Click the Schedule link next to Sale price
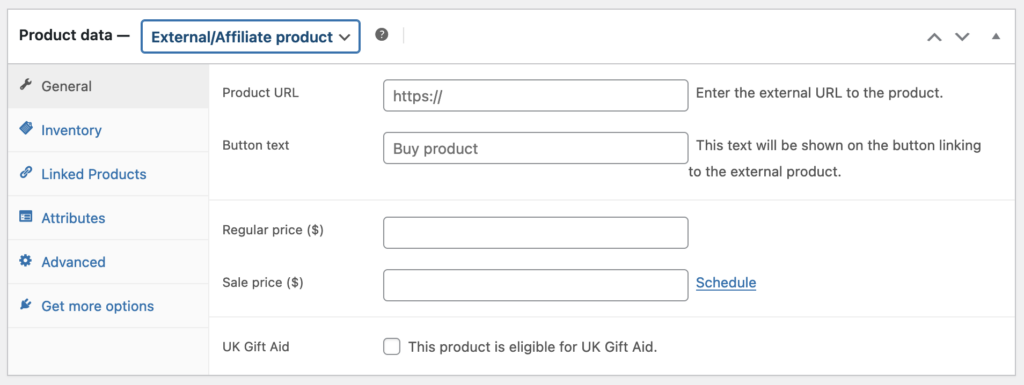 726,283
